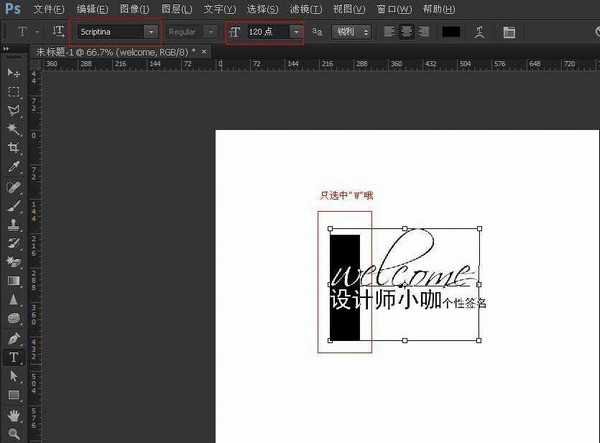Click the 设计师小咖 text on canvas
Image resolution: width=600 pixels, height=443 pixels.
[x=385, y=299]
